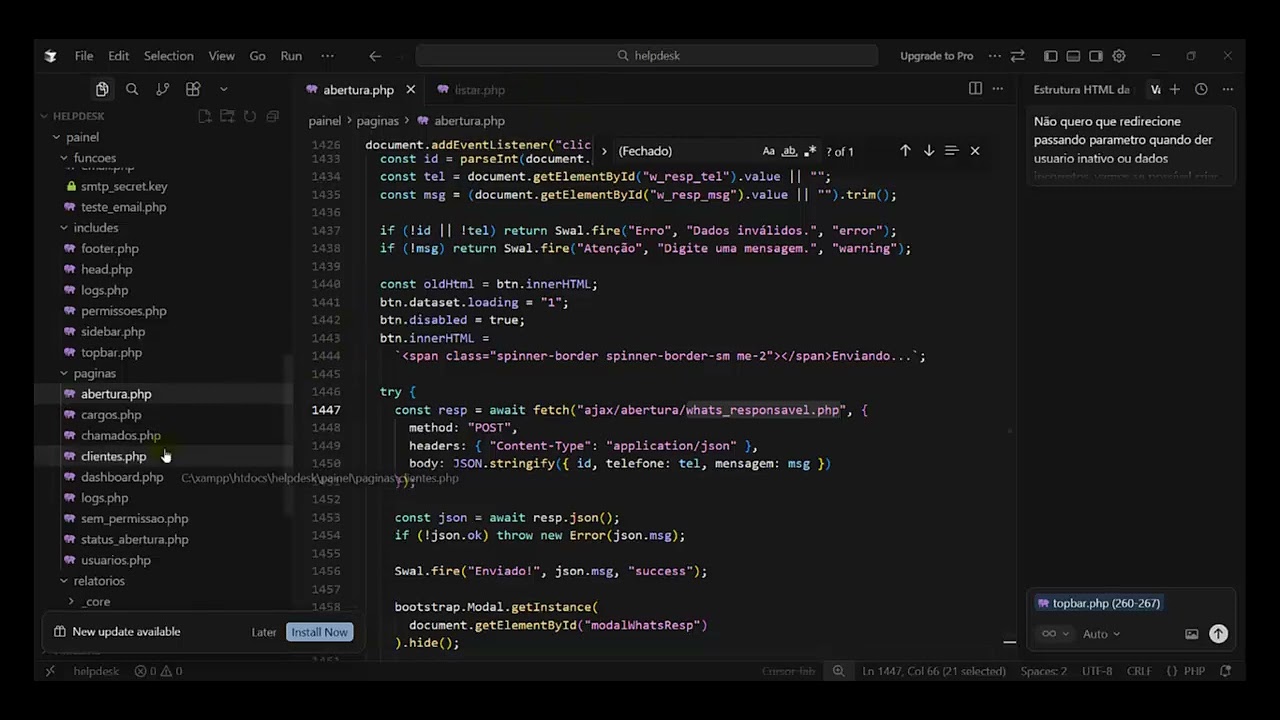Open the agent mode infinity dropdown
The width and height of the screenshot is (1280, 720).
(1055, 634)
